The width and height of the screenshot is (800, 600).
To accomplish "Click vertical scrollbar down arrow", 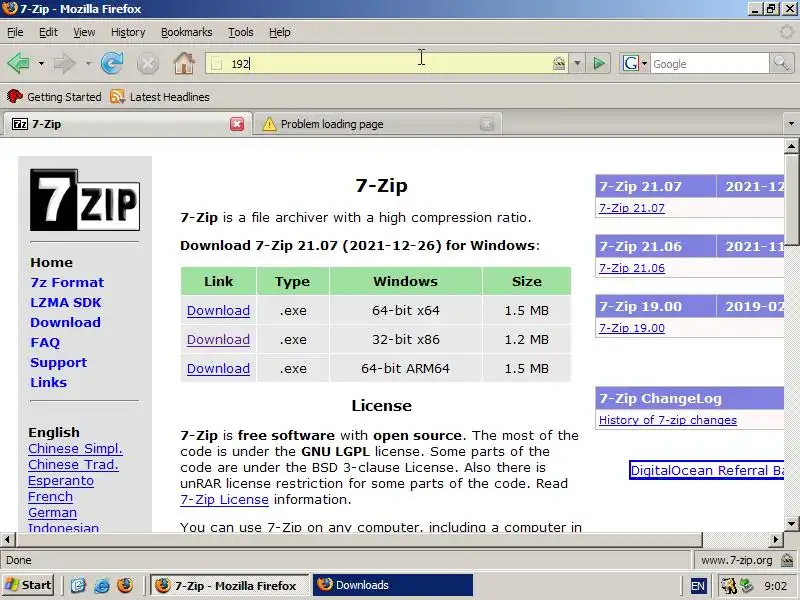I will click(791, 523).
